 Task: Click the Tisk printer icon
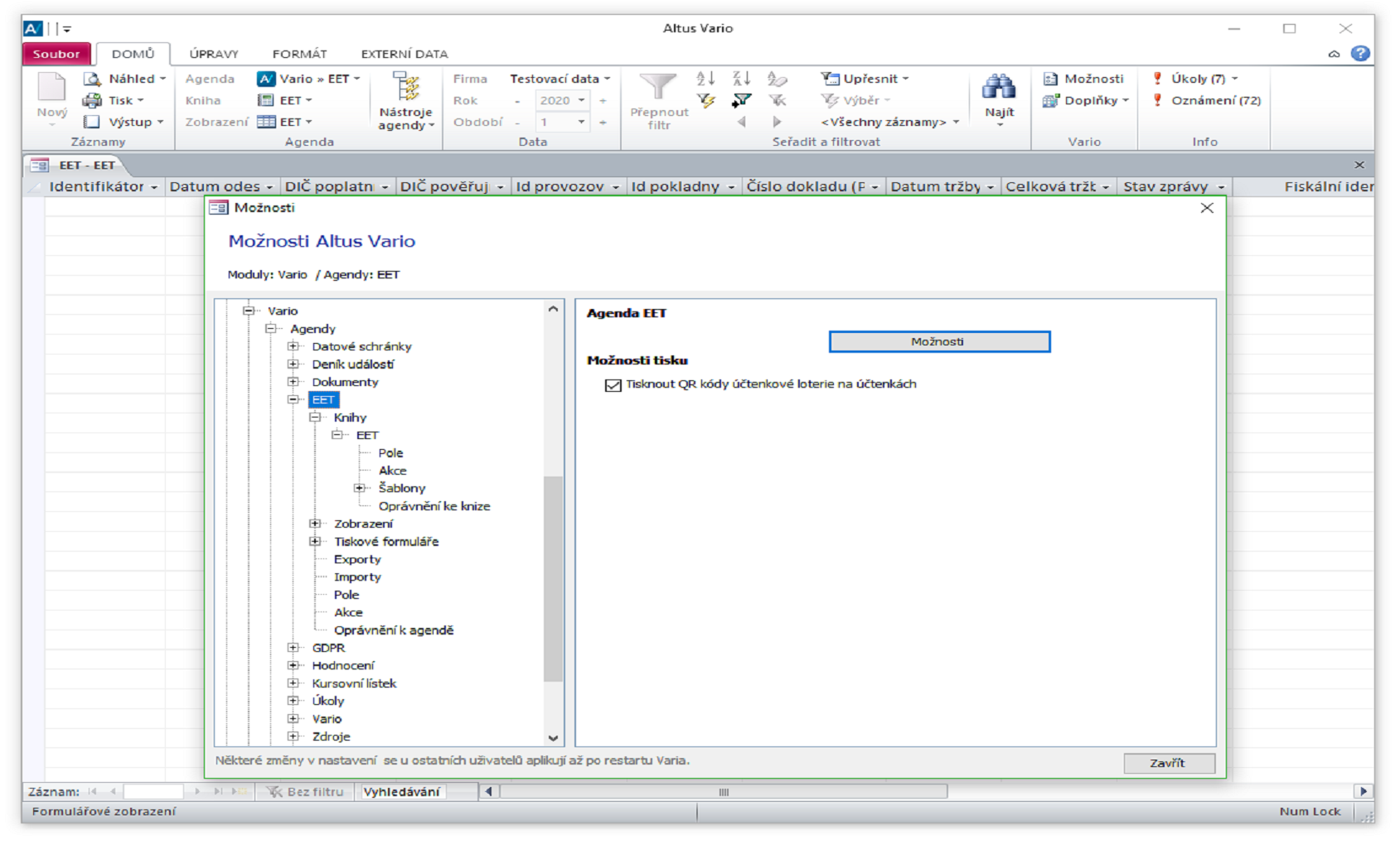point(92,100)
